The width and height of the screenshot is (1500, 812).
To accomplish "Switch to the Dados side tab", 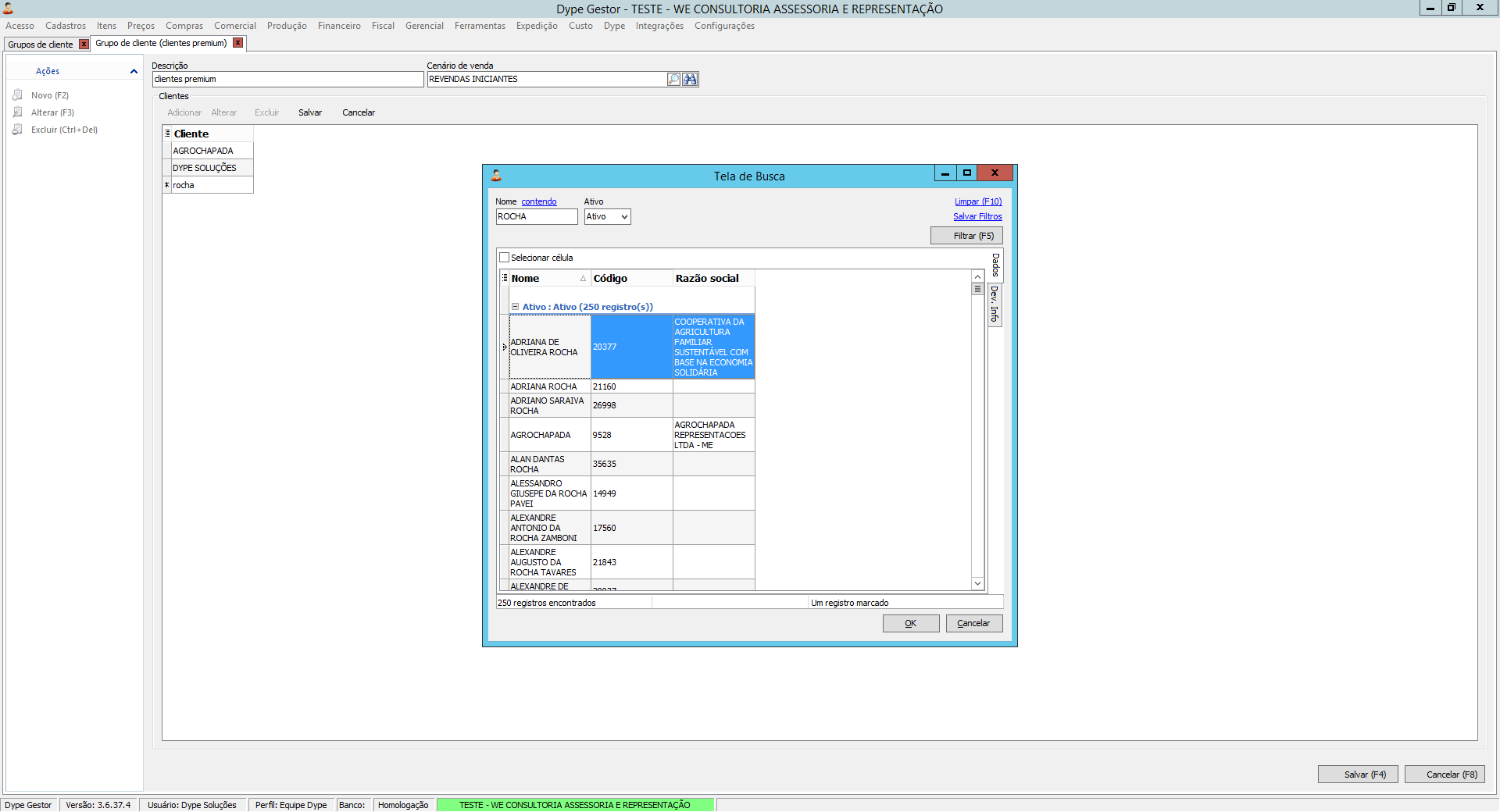I will click(995, 265).
